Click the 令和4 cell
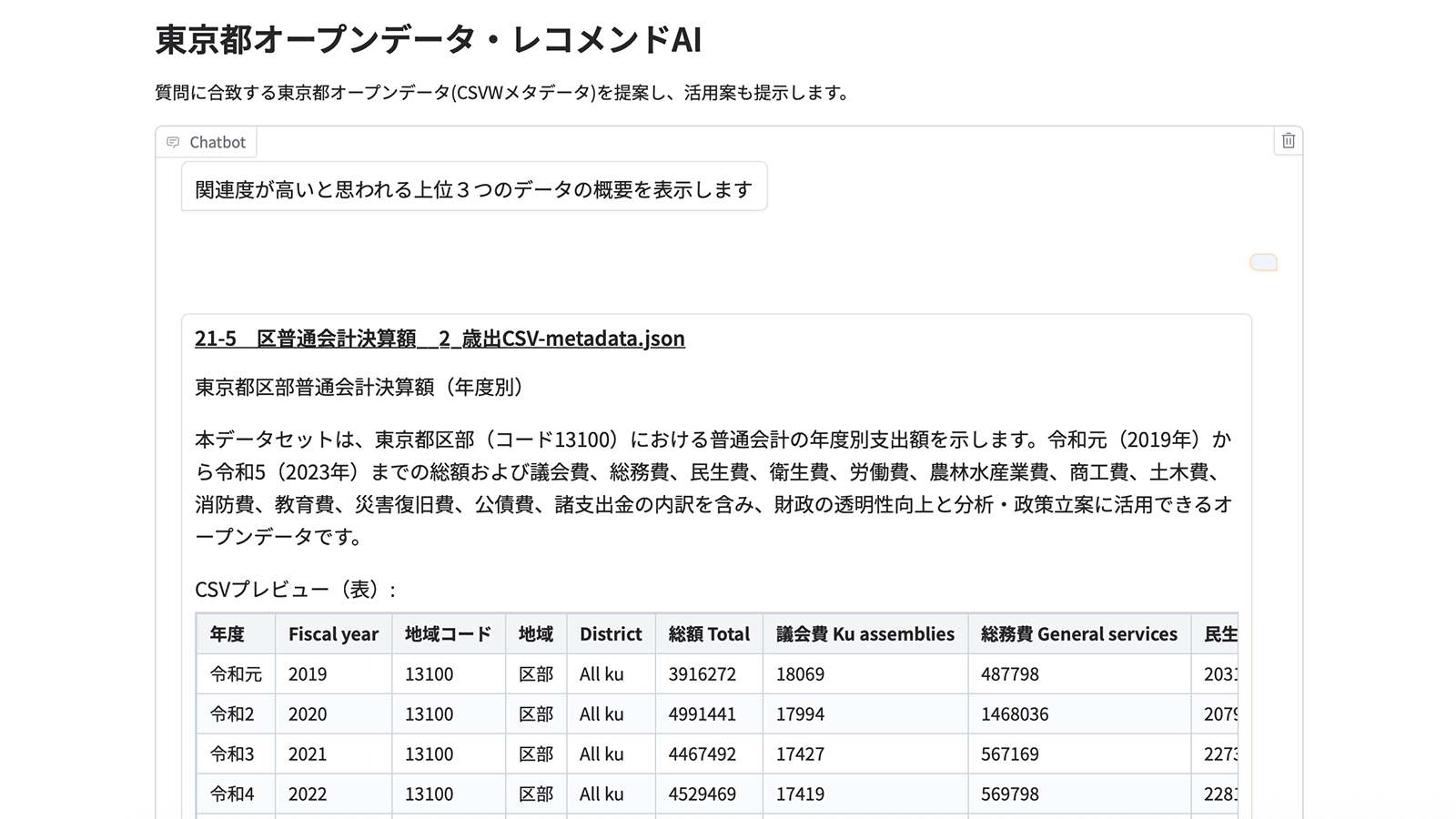Viewport: 1456px width, 819px height. (236, 794)
